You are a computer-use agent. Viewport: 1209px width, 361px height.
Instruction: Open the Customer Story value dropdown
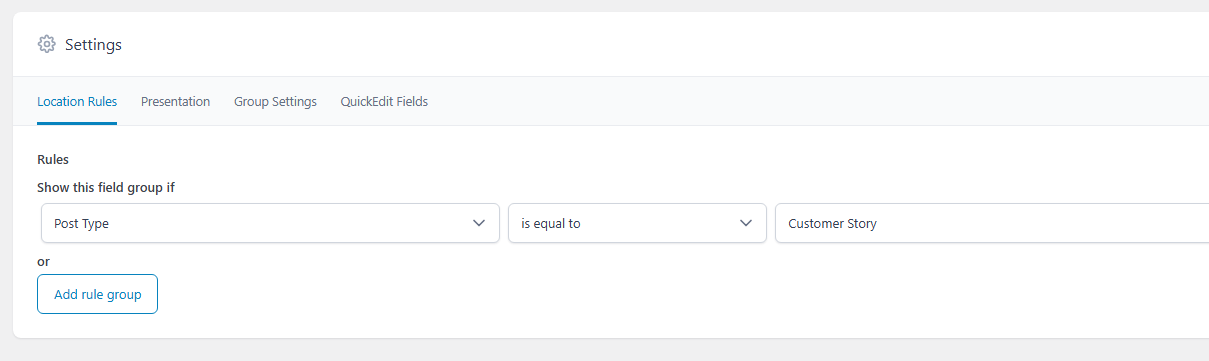(992, 223)
